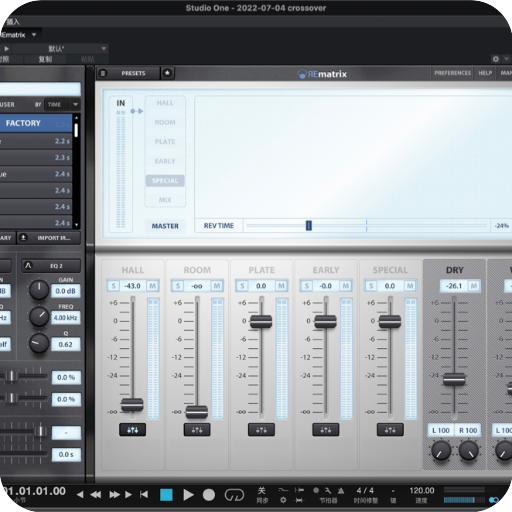512x512 pixels.
Task: Turn the EQ 2 FREQ knob
Action: pyautogui.click(x=39, y=317)
